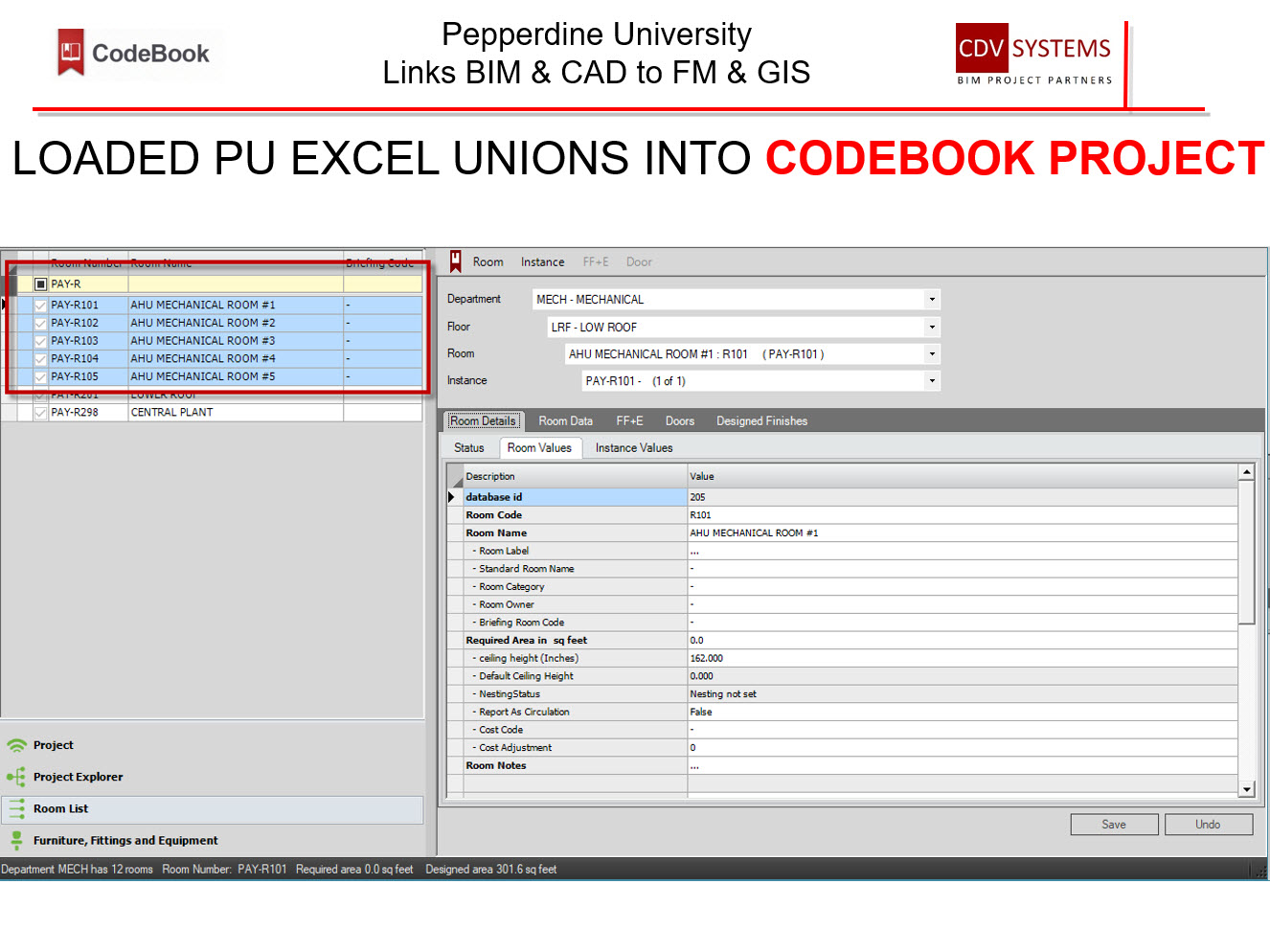Switch to the FF+E tab in gray bar

click(629, 420)
